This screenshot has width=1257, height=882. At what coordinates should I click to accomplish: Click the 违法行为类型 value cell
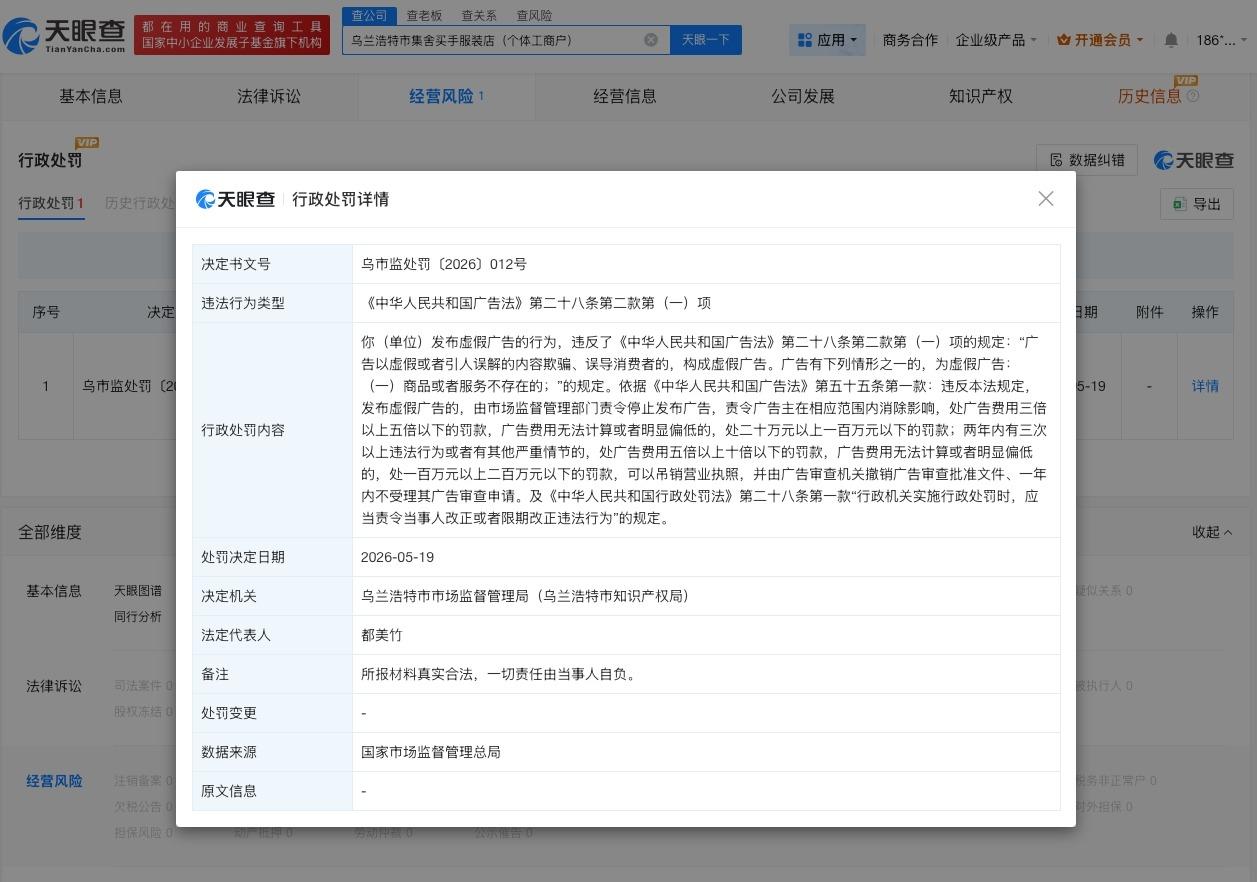[706, 303]
